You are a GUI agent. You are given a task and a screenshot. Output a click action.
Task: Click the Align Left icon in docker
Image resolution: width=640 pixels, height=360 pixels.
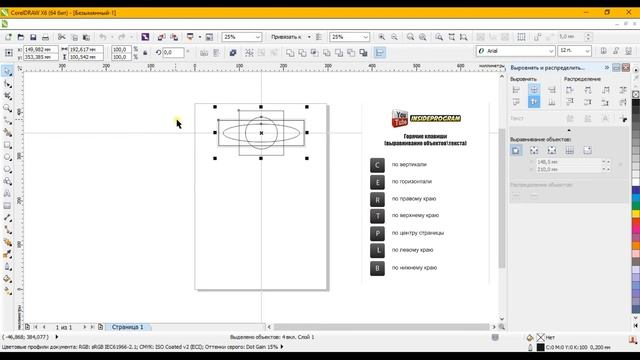[516, 90]
